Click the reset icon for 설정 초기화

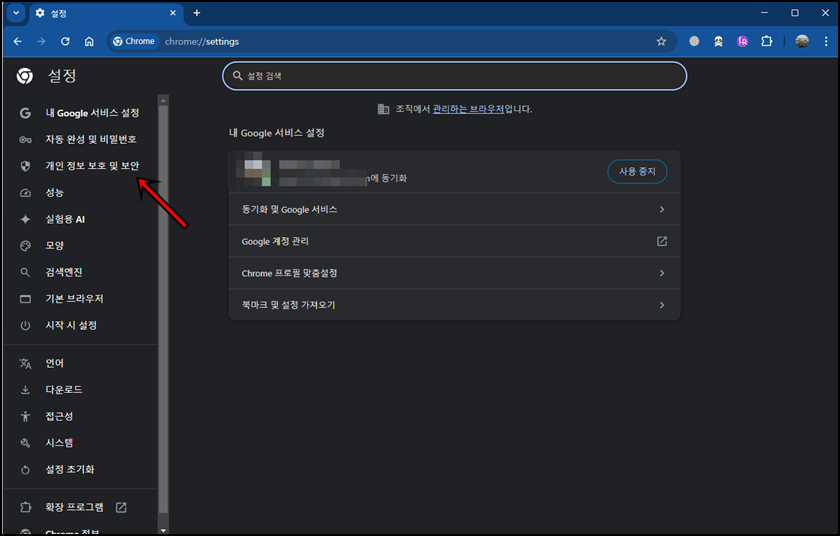[x=25, y=470]
